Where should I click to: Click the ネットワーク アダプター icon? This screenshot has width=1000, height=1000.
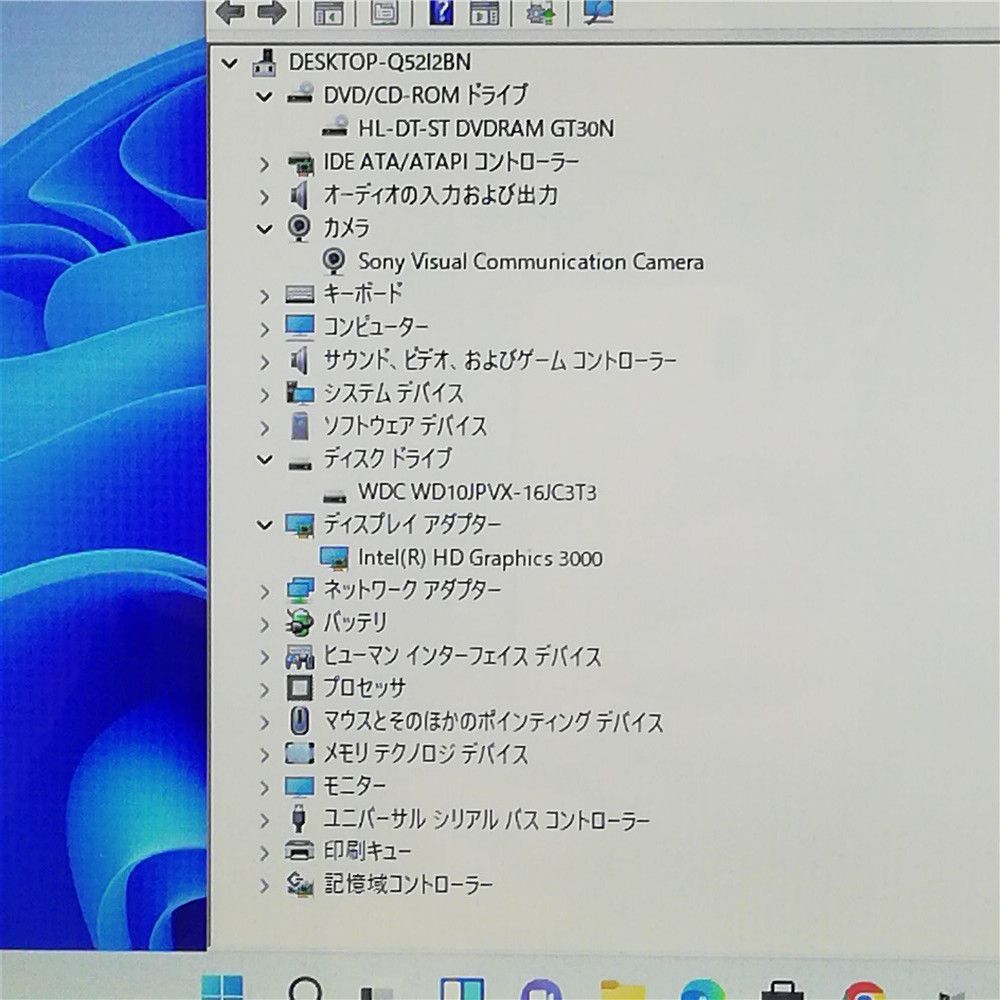point(299,591)
